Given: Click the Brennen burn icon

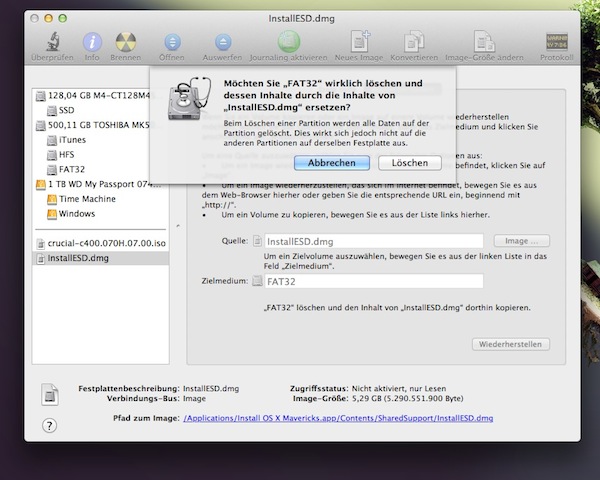Looking at the screenshot, I should point(126,42).
